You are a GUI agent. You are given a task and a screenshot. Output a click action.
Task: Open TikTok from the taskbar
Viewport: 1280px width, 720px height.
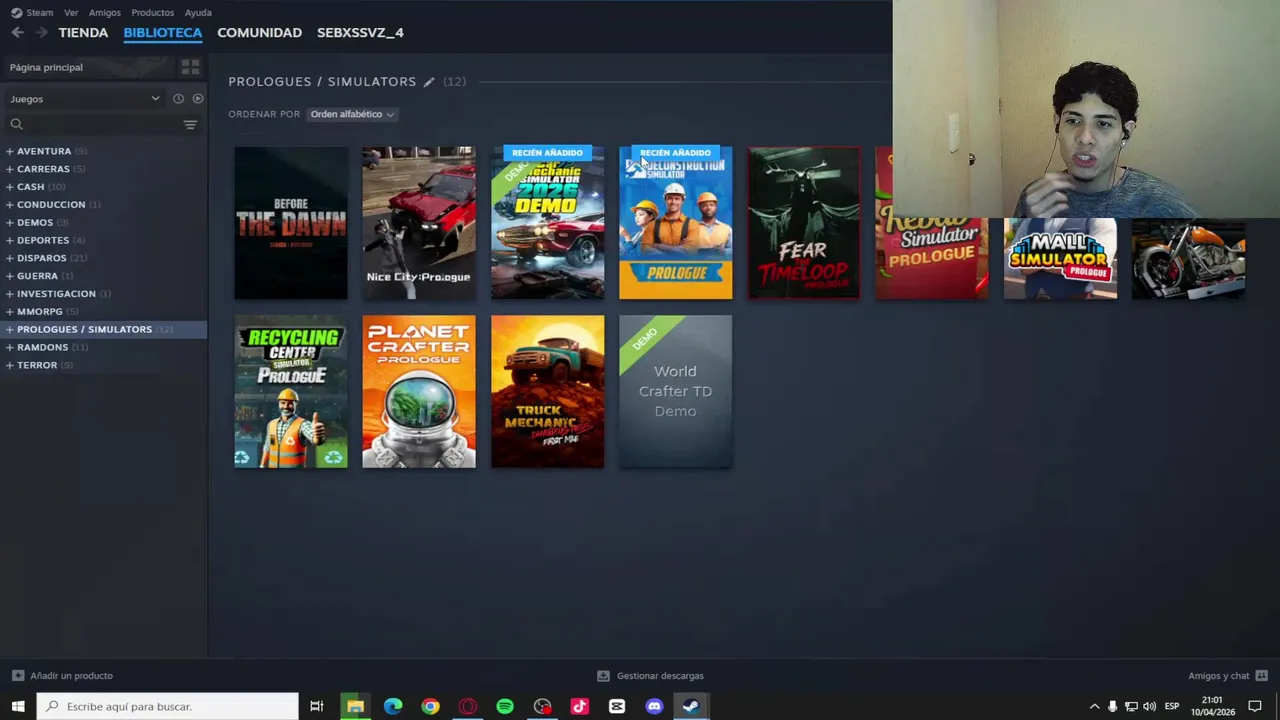[x=579, y=706]
